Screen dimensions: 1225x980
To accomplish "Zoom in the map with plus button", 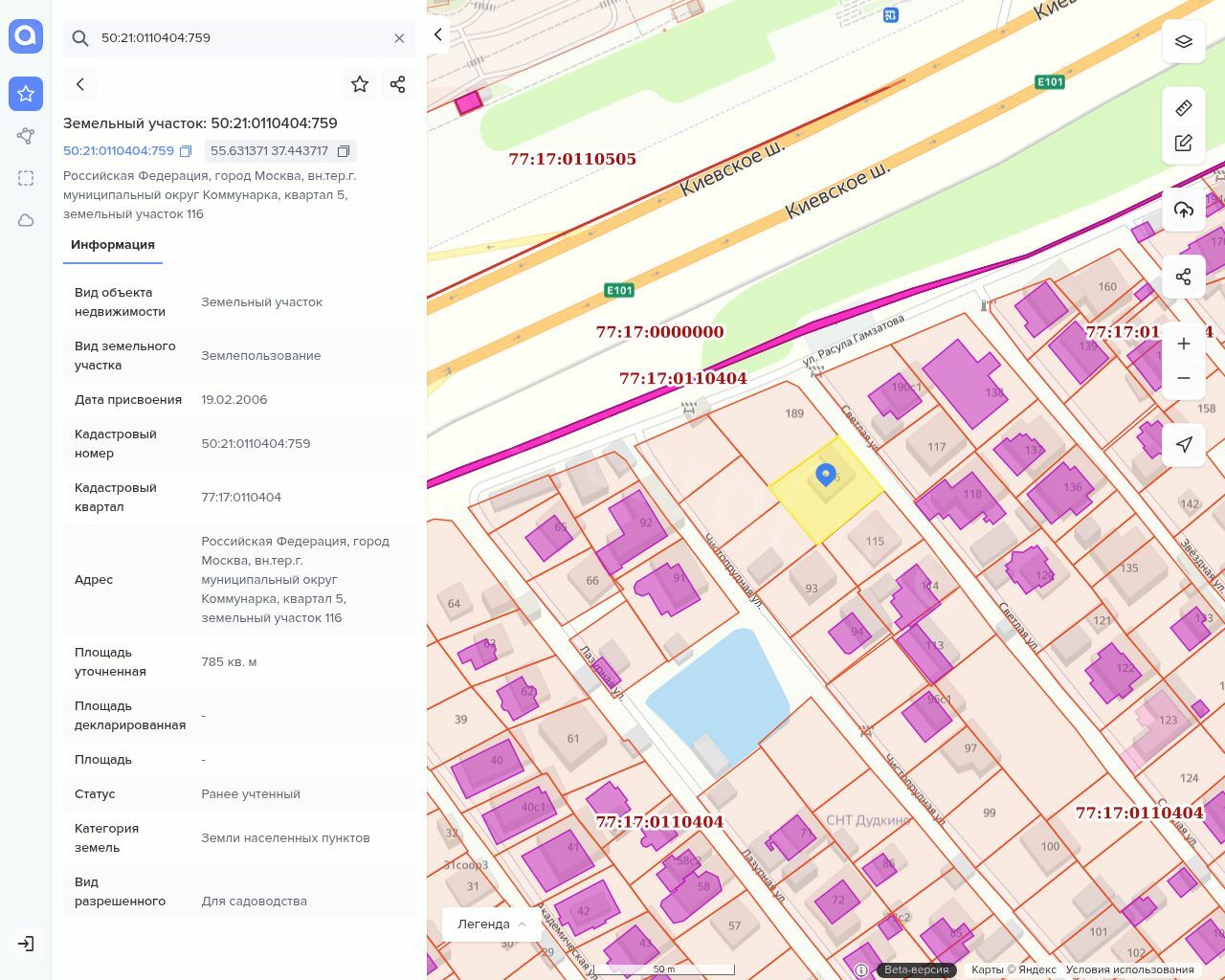I will tap(1183, 344).
